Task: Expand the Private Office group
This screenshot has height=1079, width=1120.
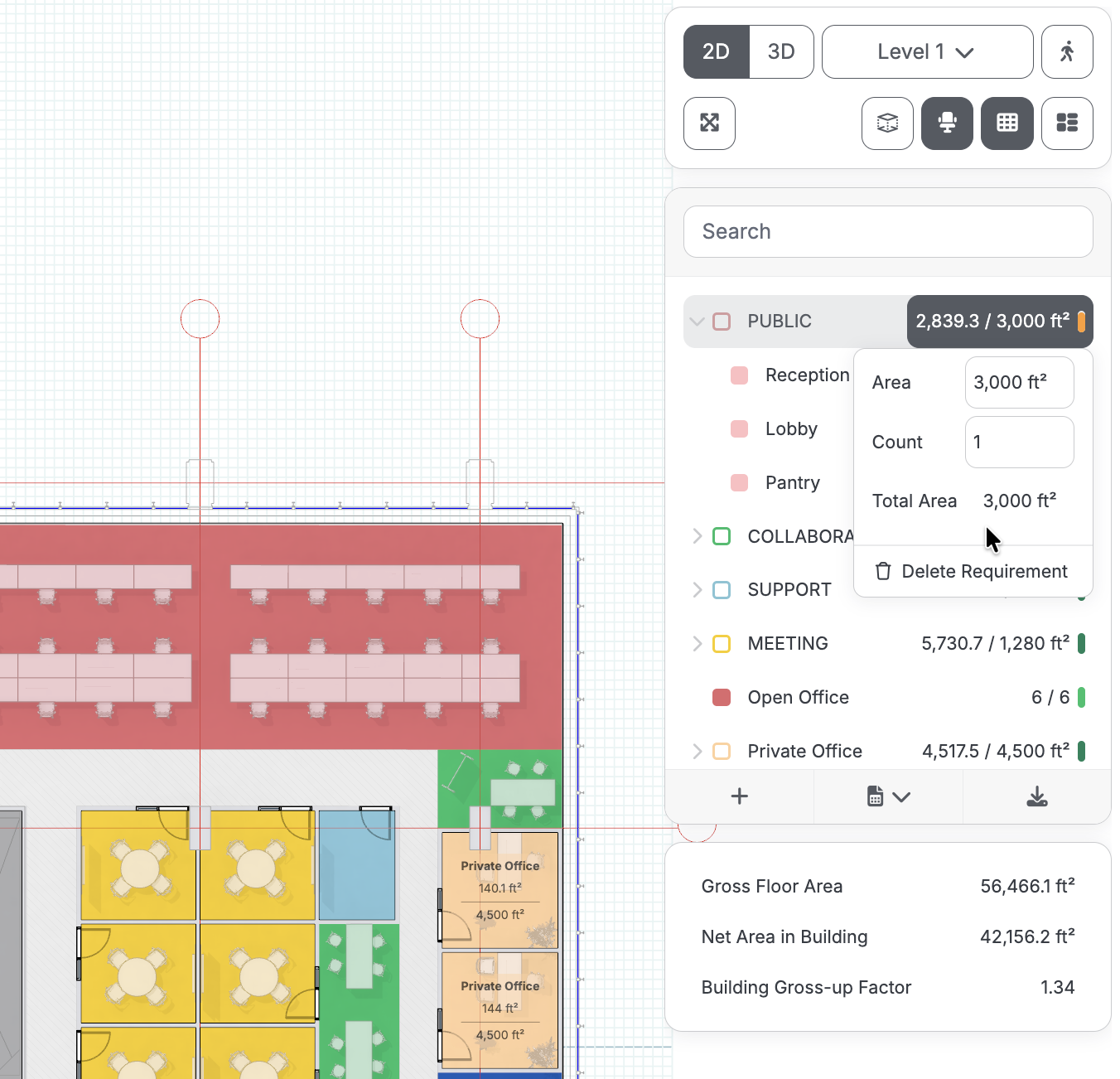Action: click(x=697, y=751)
